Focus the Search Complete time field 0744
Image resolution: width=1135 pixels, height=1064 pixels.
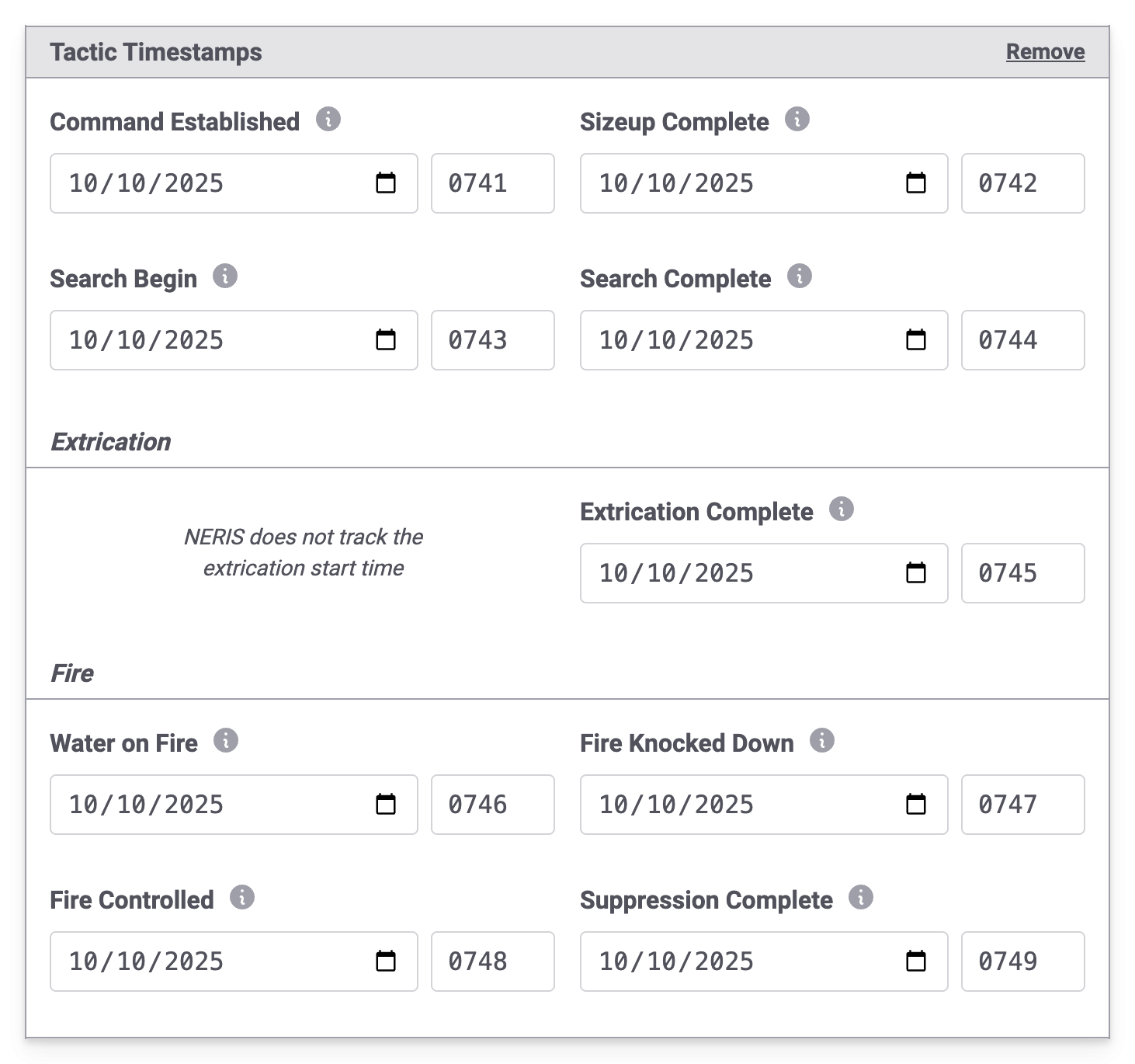[x=1022, y=340]
